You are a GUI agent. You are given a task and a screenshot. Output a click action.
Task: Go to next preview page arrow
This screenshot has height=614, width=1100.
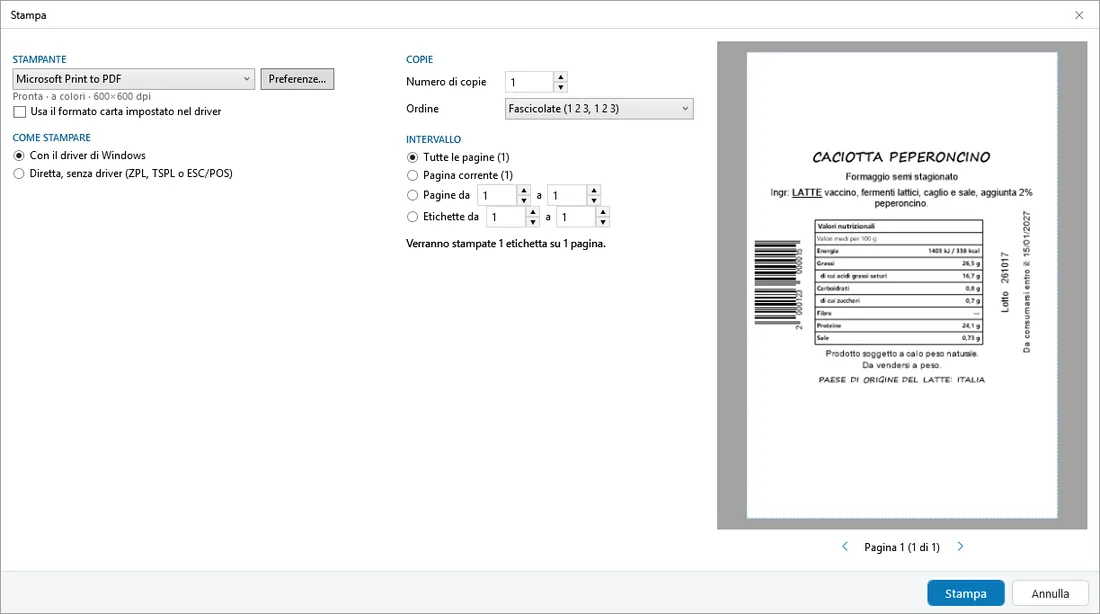click(x=960, y=547)
